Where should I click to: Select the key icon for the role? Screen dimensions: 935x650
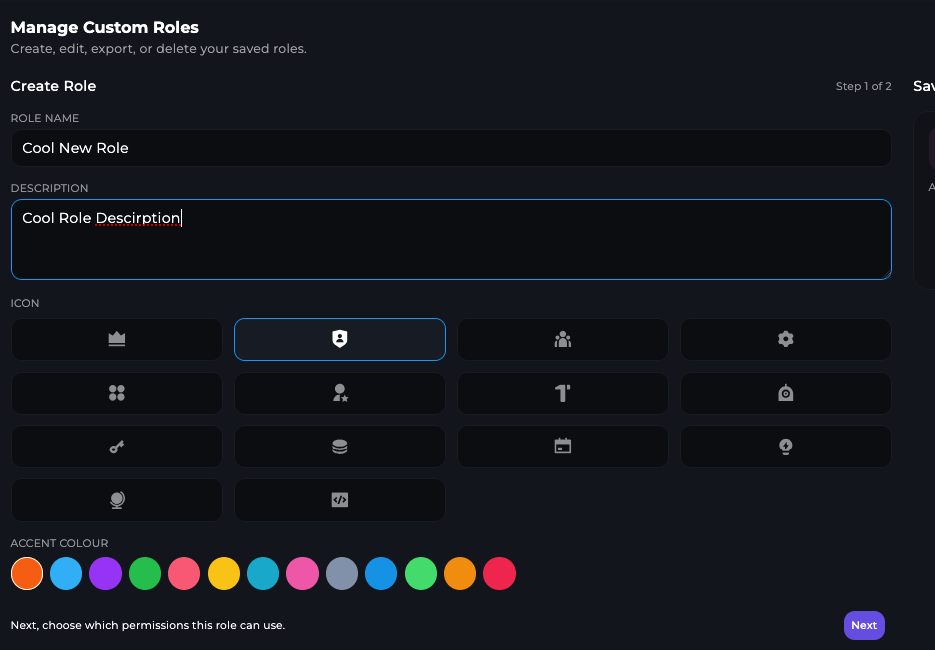point(116,447)
